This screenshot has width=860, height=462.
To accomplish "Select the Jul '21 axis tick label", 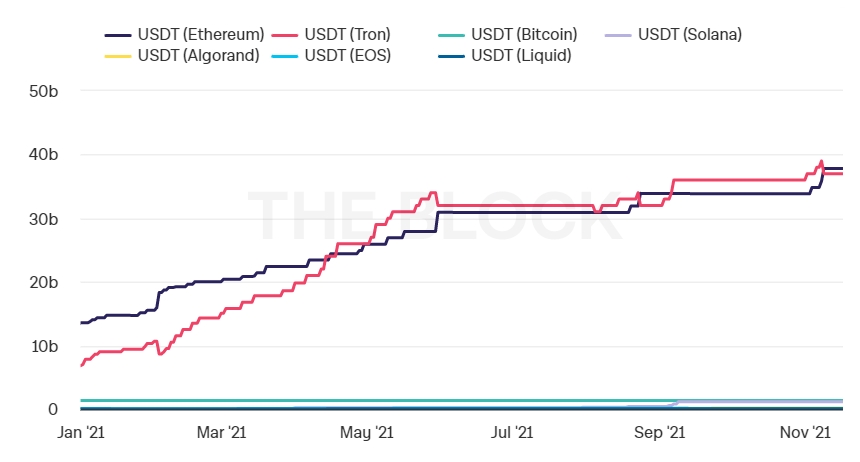I will [513, 433].
